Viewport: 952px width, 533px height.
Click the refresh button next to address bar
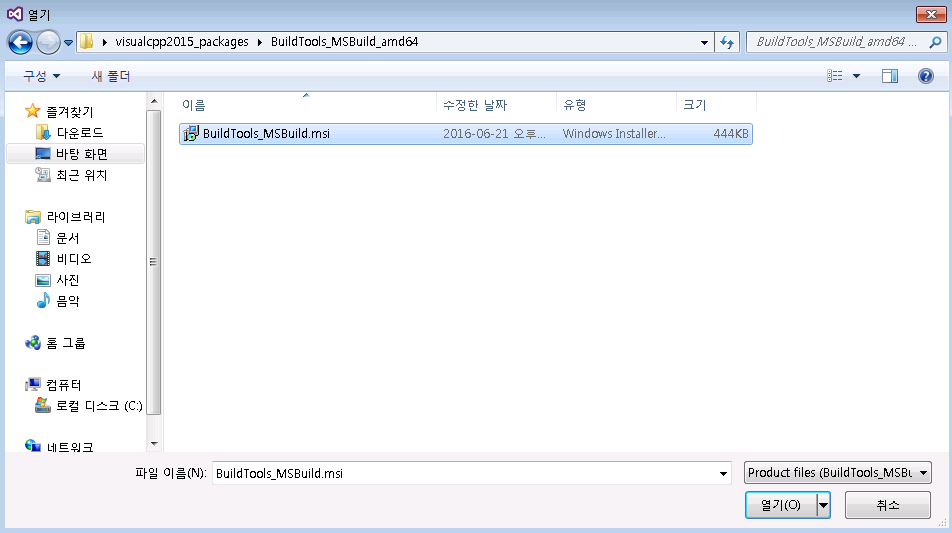coord(727,42)
